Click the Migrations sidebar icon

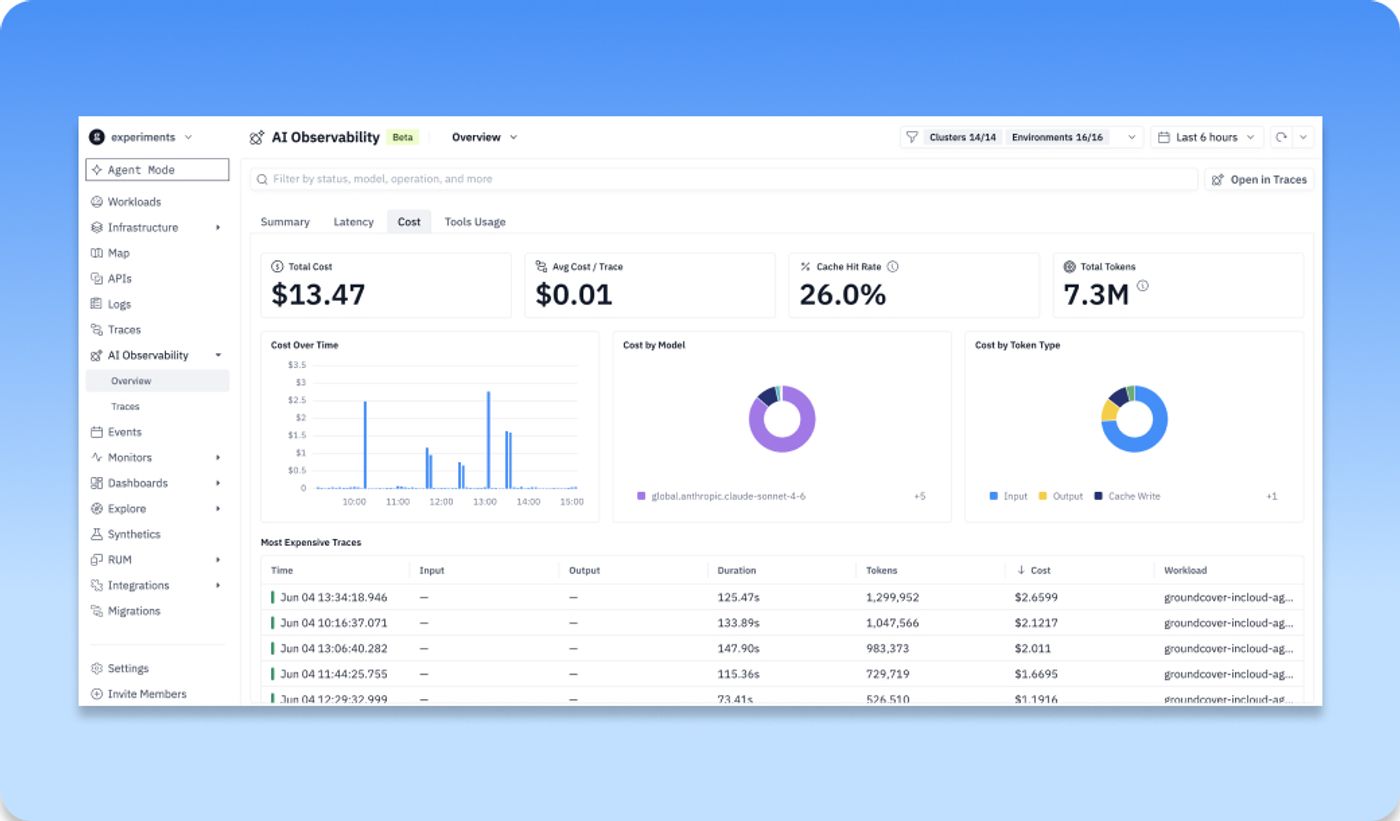pos(97,611)
